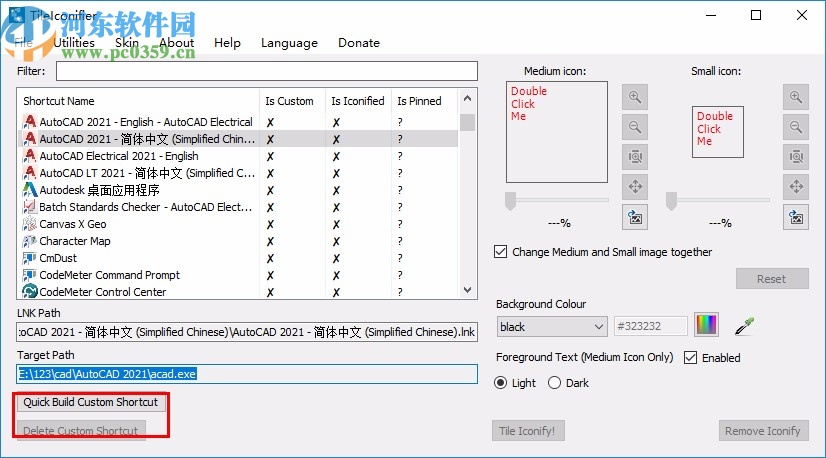
Task: Click the list scrollbar up arrow
Action: click(x=467, y=98)
